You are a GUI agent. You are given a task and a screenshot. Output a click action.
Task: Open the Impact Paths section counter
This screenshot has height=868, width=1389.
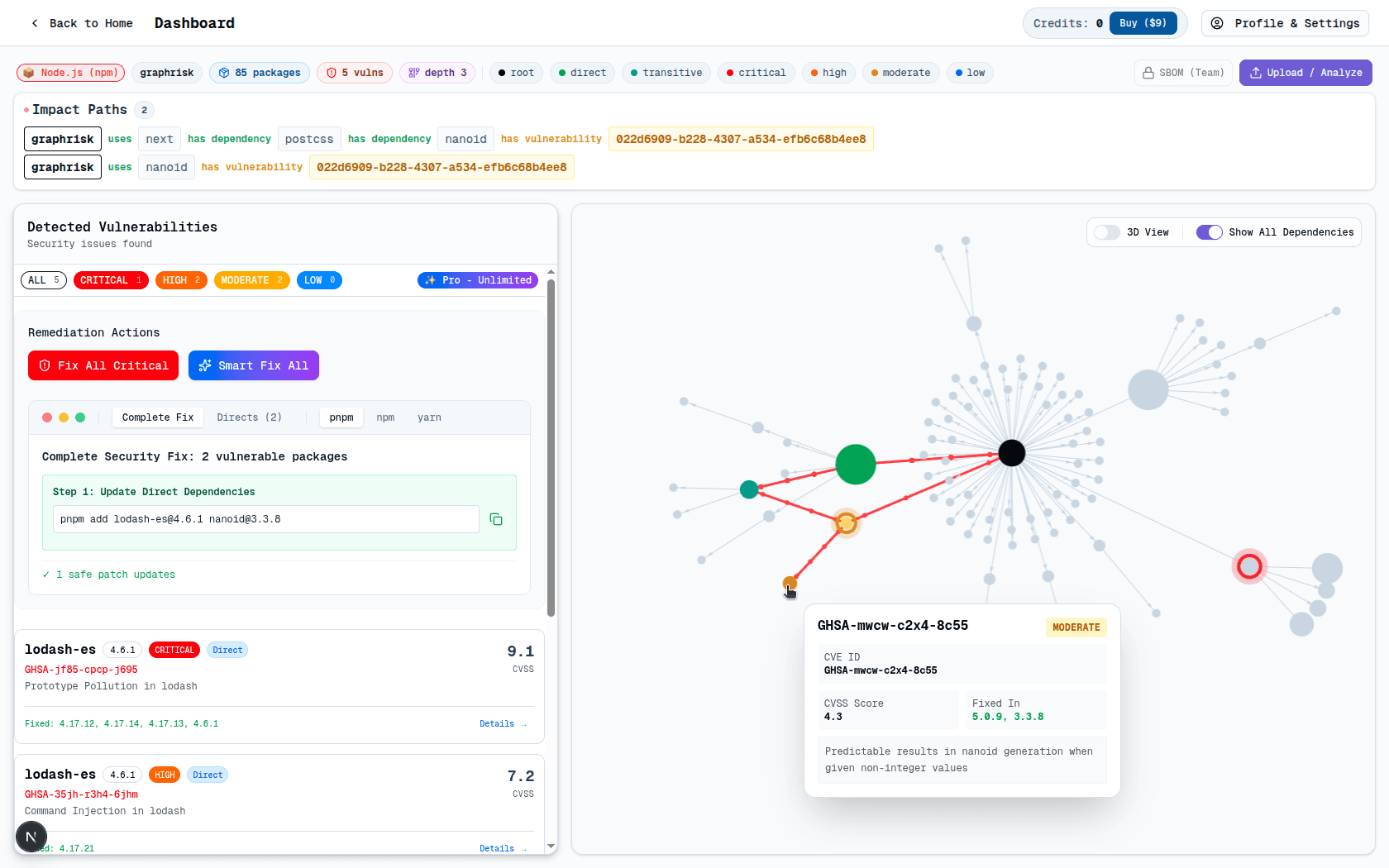click(x=145, y=109)
